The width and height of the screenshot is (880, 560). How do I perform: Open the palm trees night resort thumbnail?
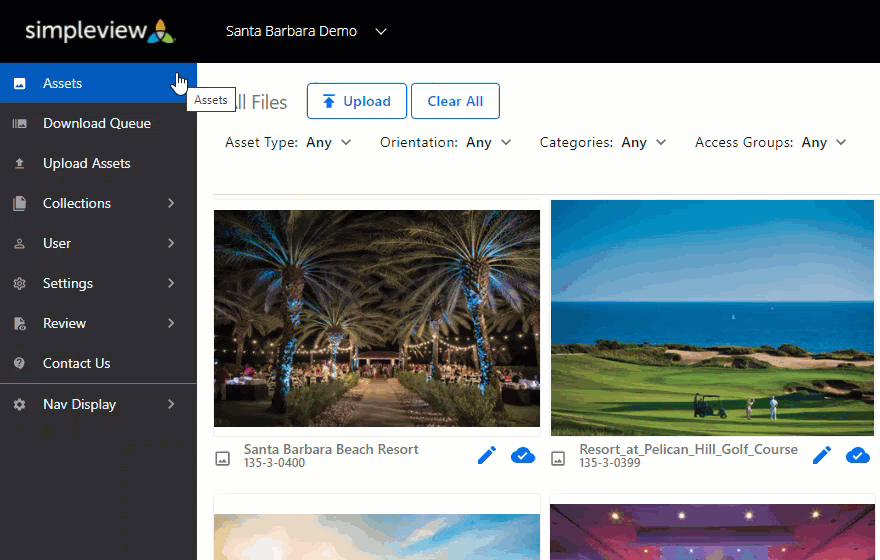tap(377, 318)
